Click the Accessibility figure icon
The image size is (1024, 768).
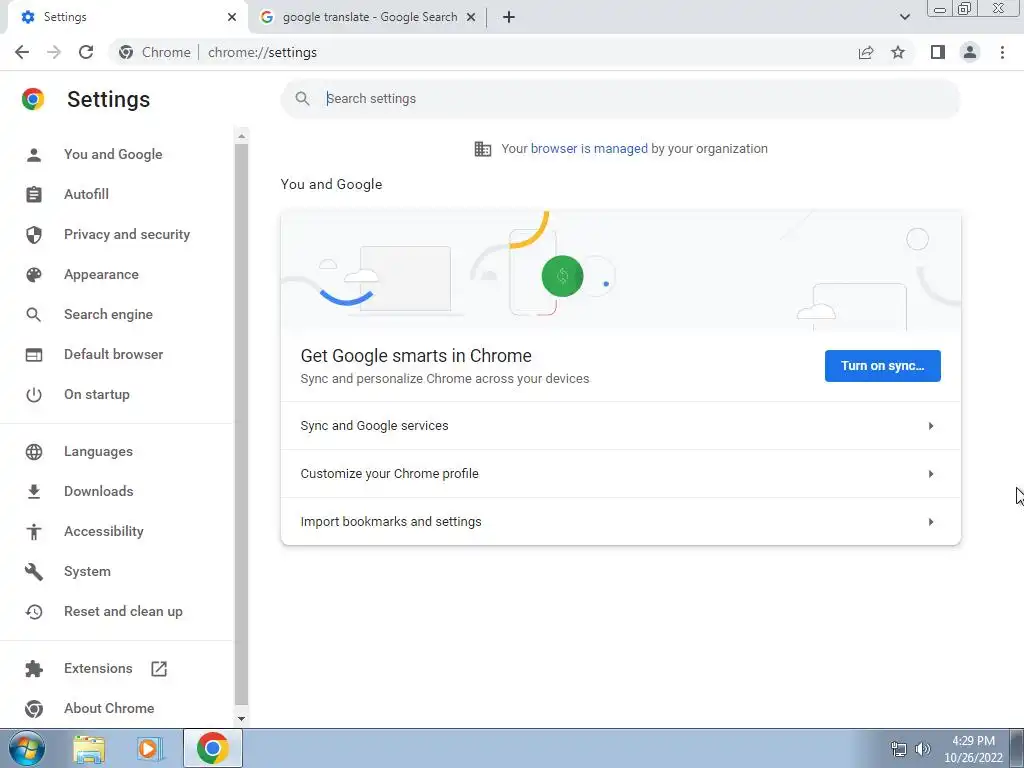point(34,532)
